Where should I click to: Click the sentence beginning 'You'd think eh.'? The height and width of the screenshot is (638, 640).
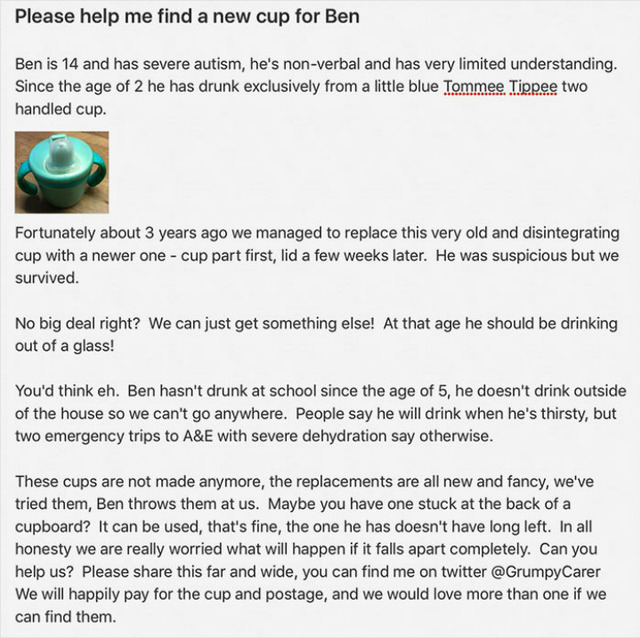click(x=67, y=391)
